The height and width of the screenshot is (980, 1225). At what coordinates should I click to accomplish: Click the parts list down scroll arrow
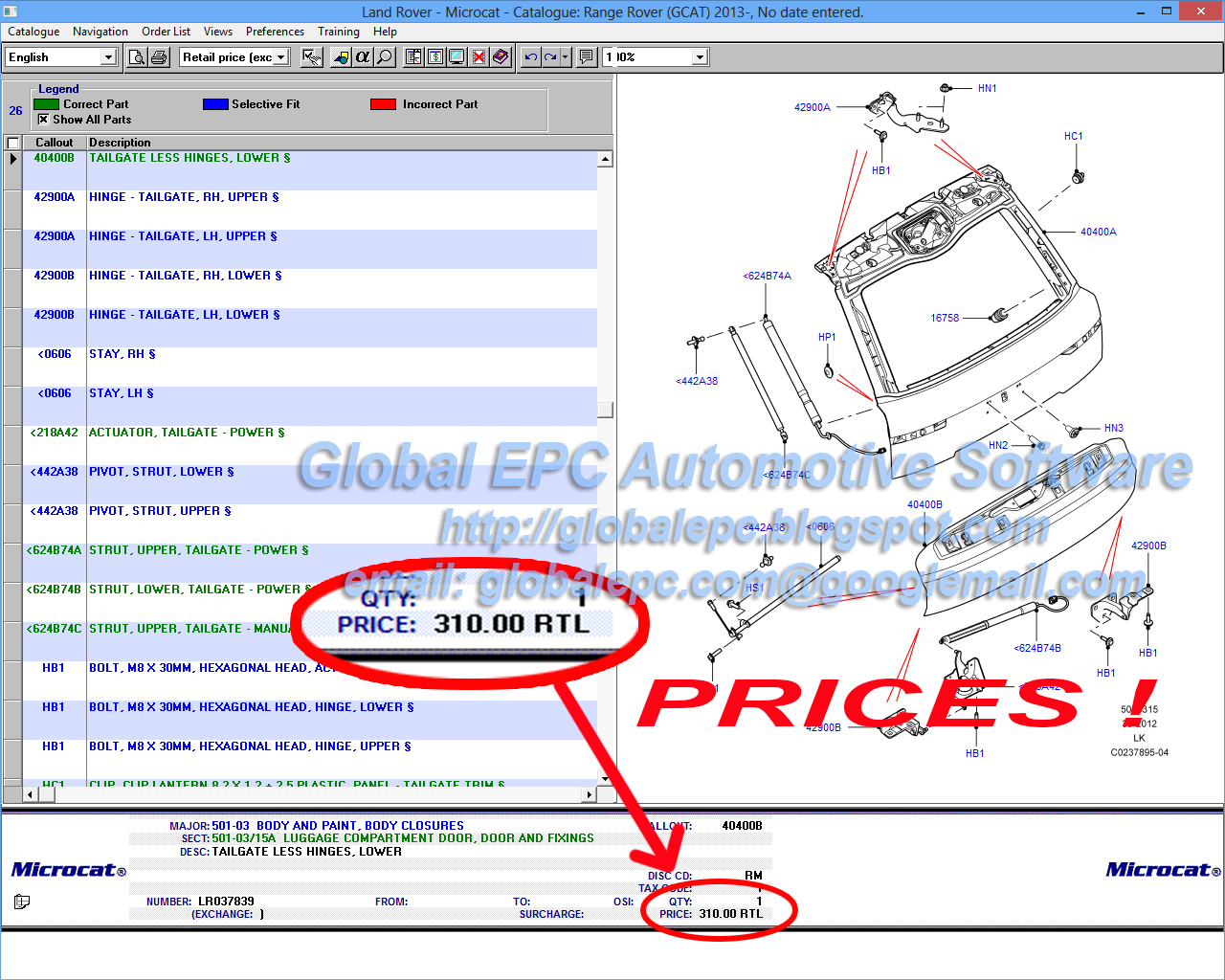[605, 779]
